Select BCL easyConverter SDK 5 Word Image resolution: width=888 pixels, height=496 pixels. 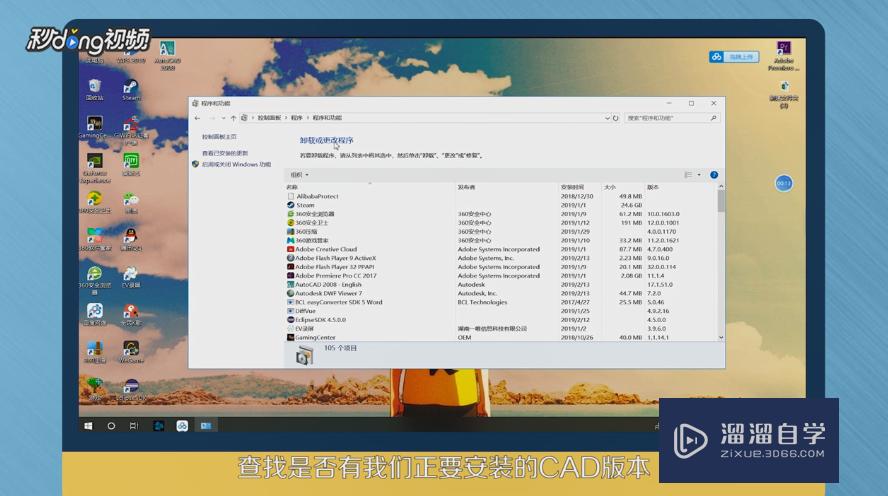pyautogui.click(x=501, y=302)
